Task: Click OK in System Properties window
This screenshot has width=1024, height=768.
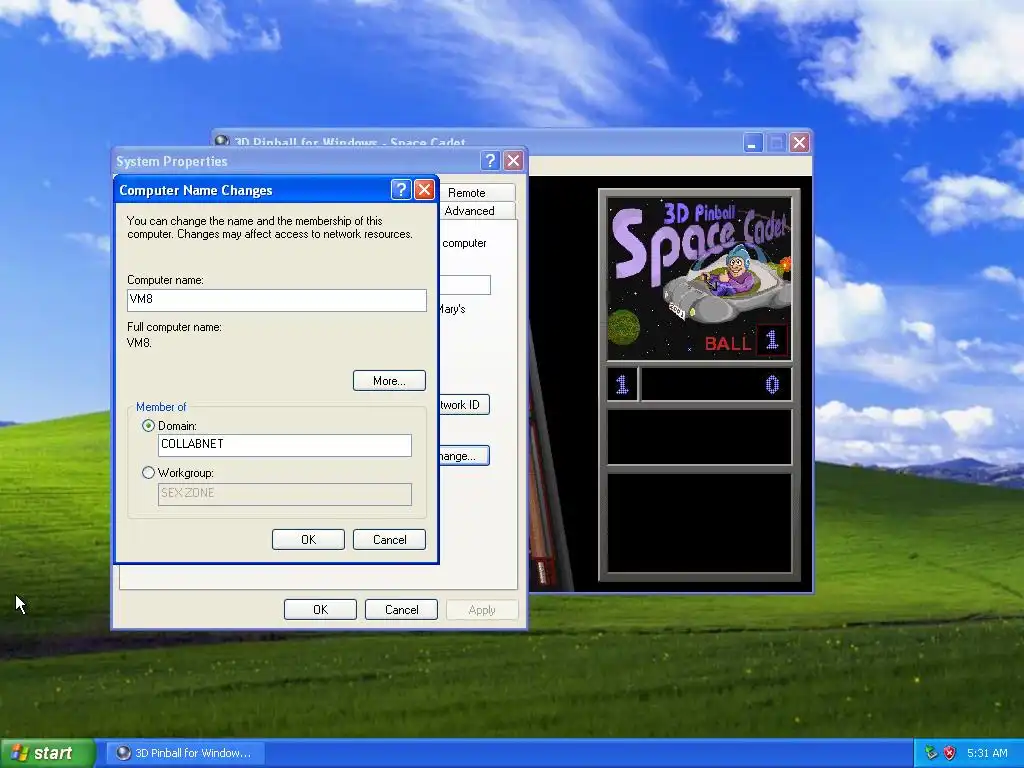Action: (x=320, y=609)
